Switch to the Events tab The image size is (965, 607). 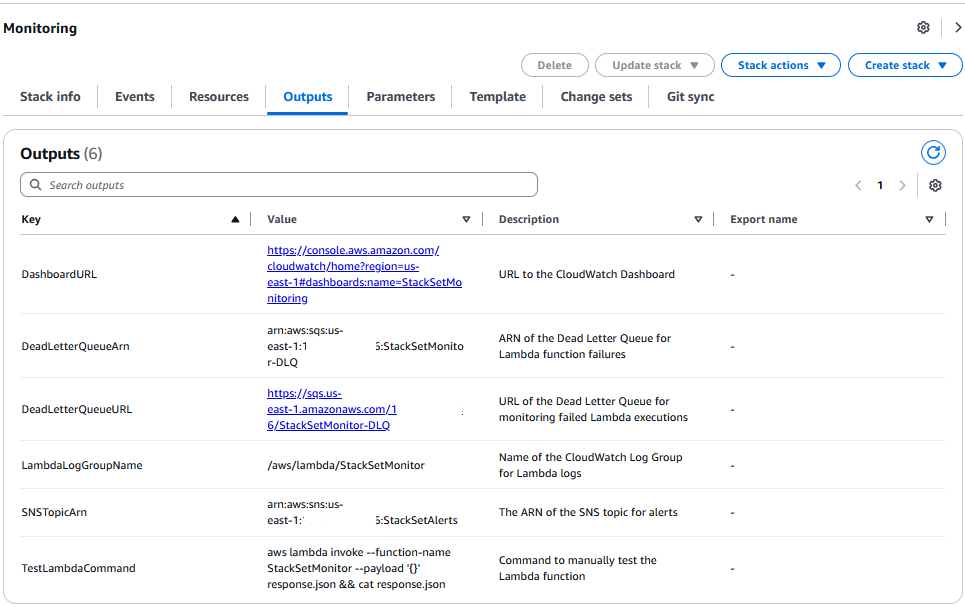pyautogui.click(x=135, y=97)
